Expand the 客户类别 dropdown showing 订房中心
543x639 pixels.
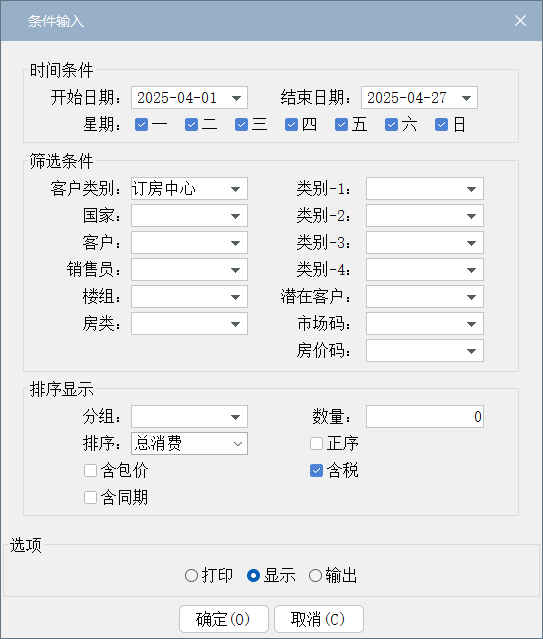[189, 189]
